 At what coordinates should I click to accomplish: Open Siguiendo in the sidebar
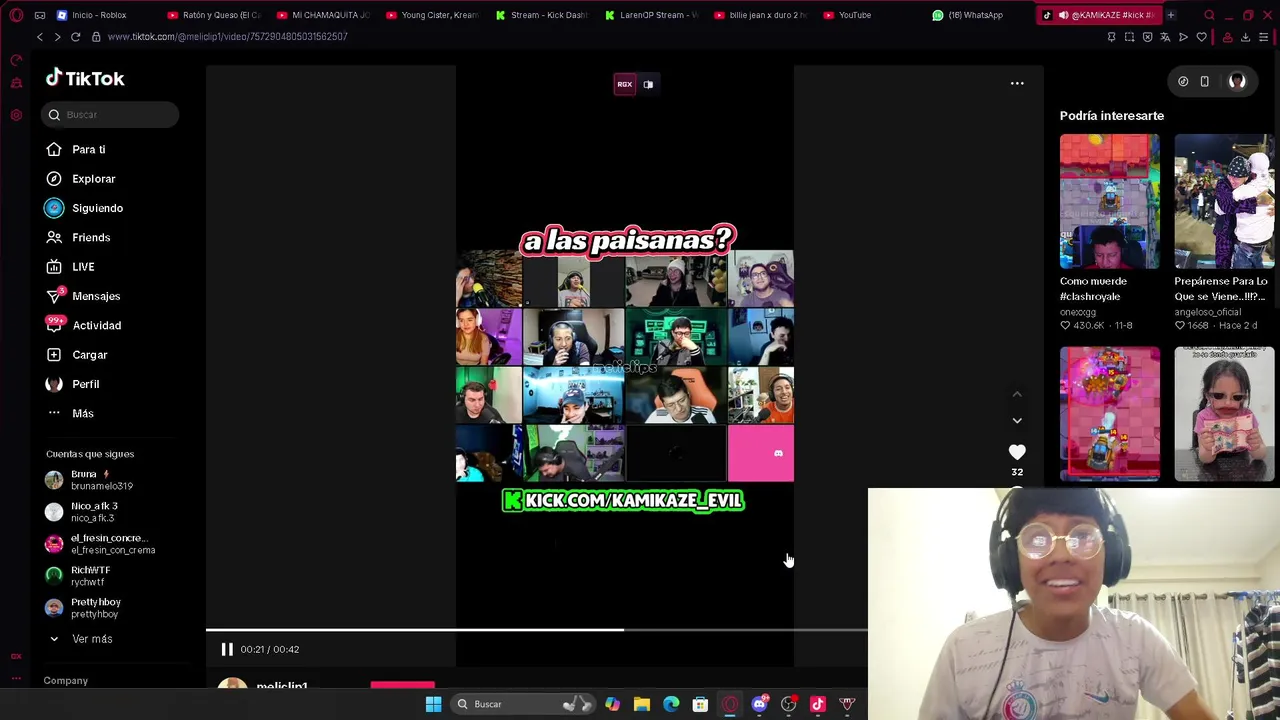coord(84,208)
